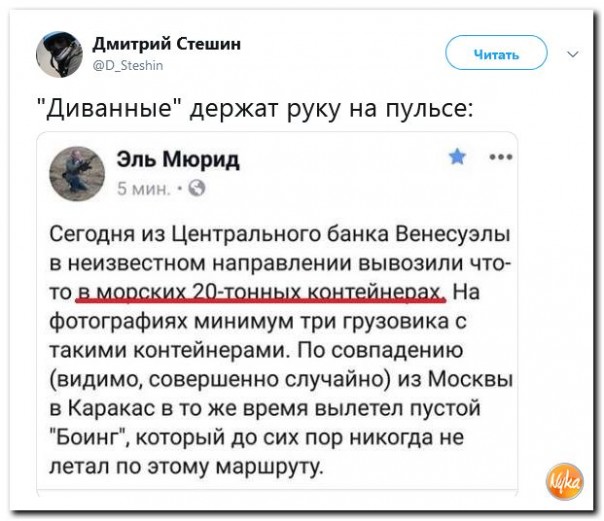Open Дмитрий Стешин's profile avatar
604x521 pixels.
pyautogui.click(x=60, y=54)
